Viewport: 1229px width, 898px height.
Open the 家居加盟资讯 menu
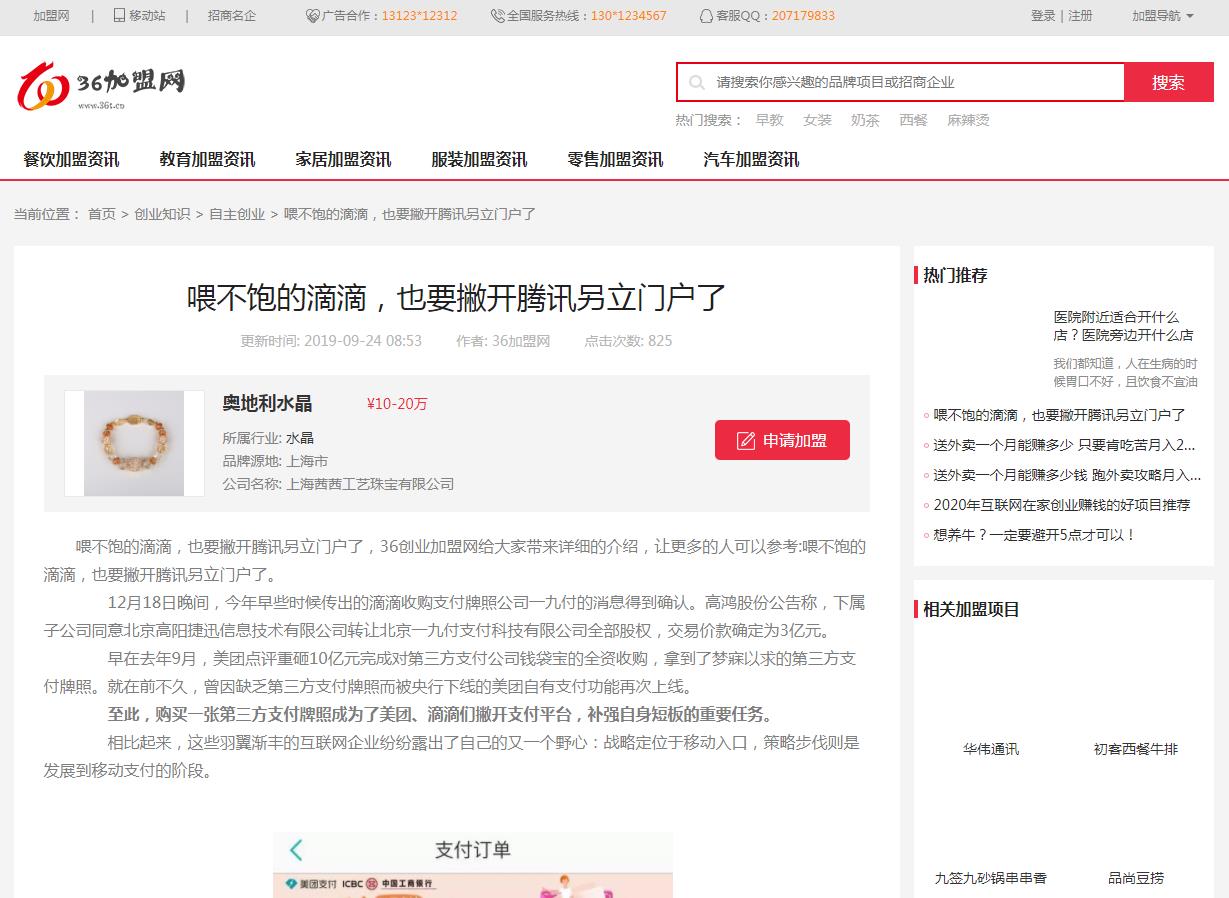click(343, 159)
